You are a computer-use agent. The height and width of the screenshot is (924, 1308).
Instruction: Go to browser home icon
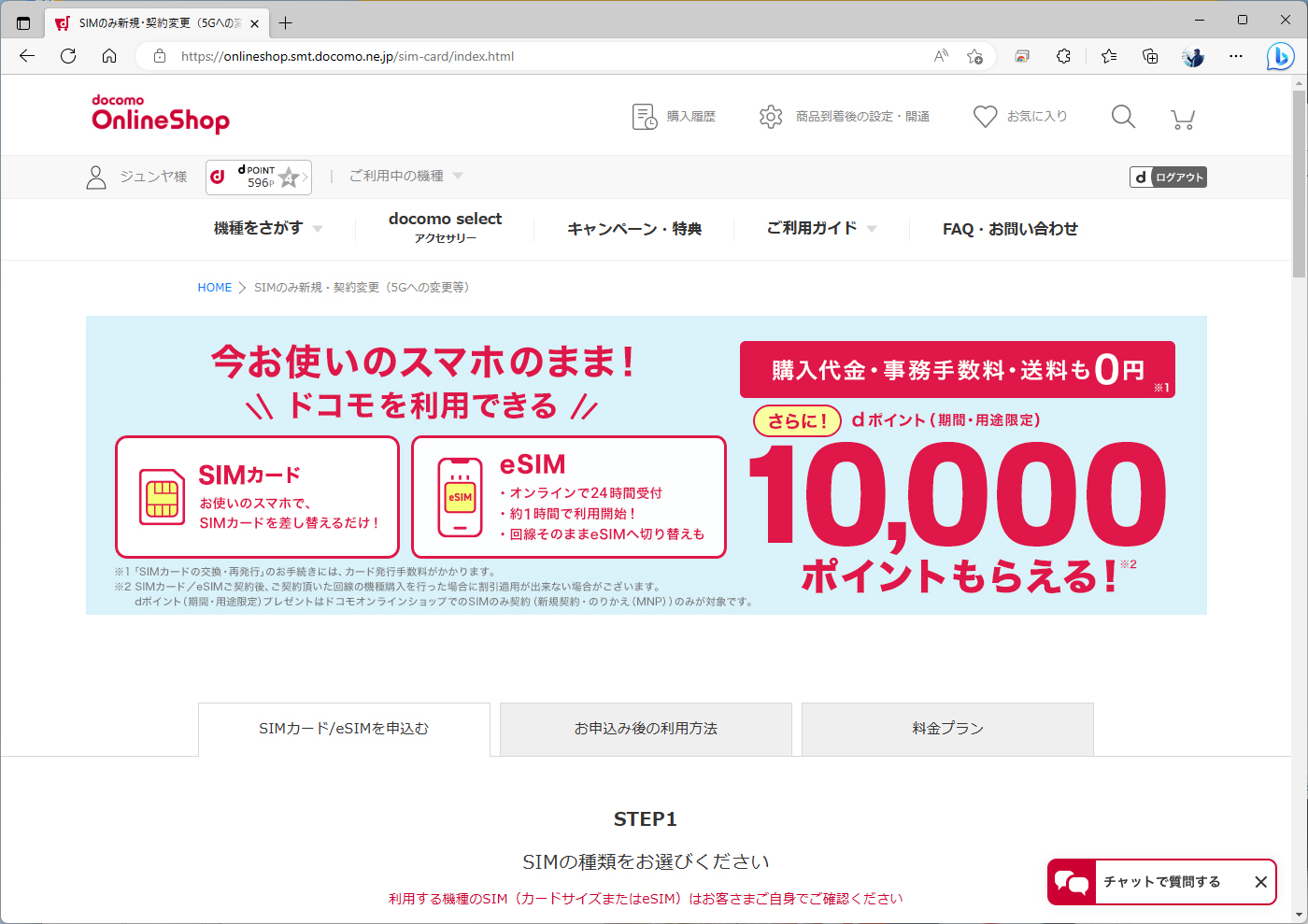pos(109,56)
